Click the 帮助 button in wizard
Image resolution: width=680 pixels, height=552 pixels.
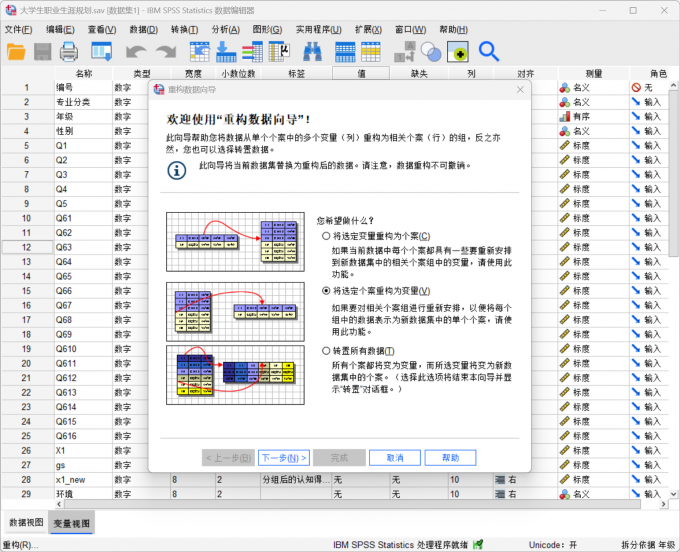tap(451, 458)
